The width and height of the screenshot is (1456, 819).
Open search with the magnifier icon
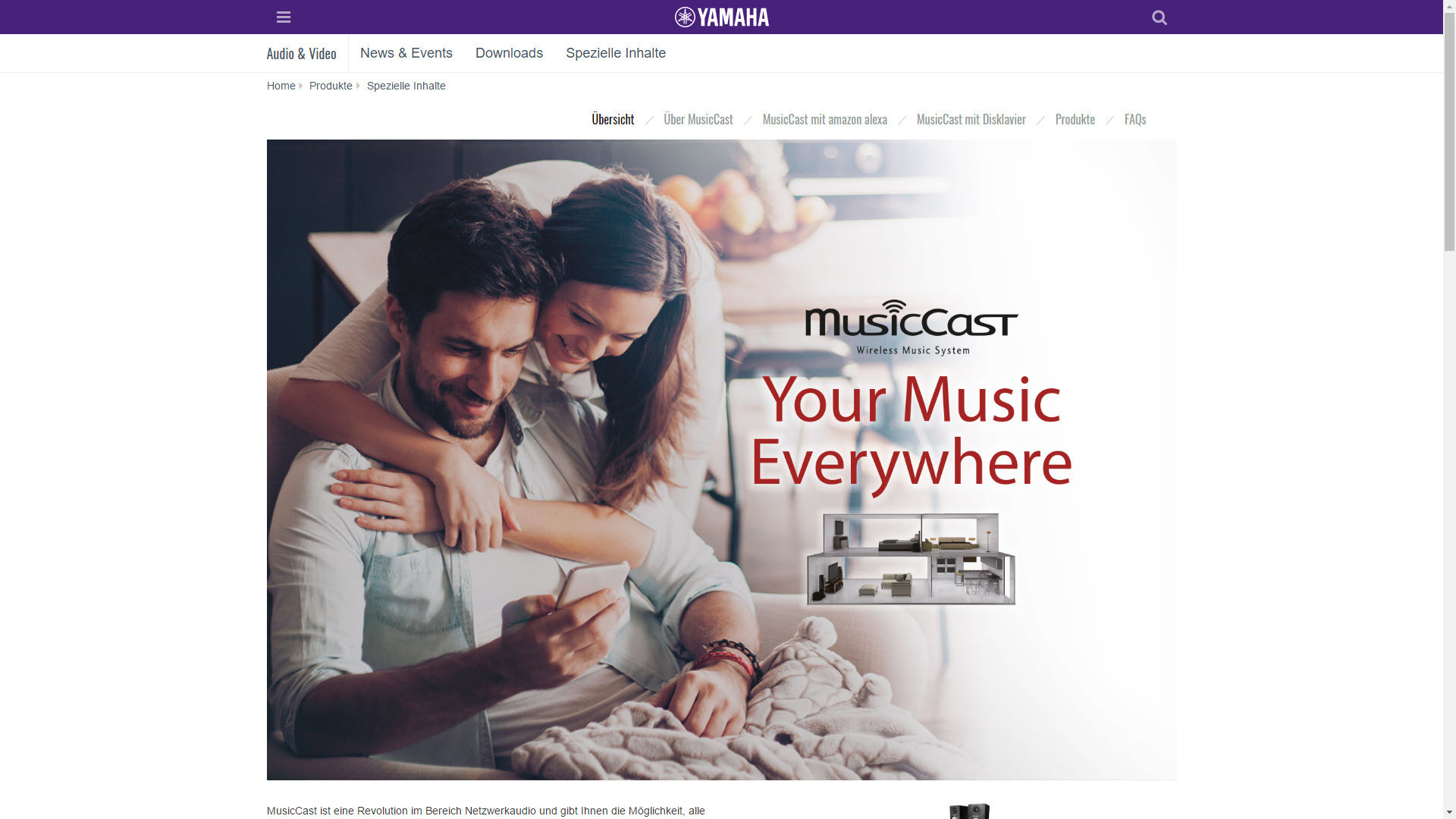[x=1159, y=17]
